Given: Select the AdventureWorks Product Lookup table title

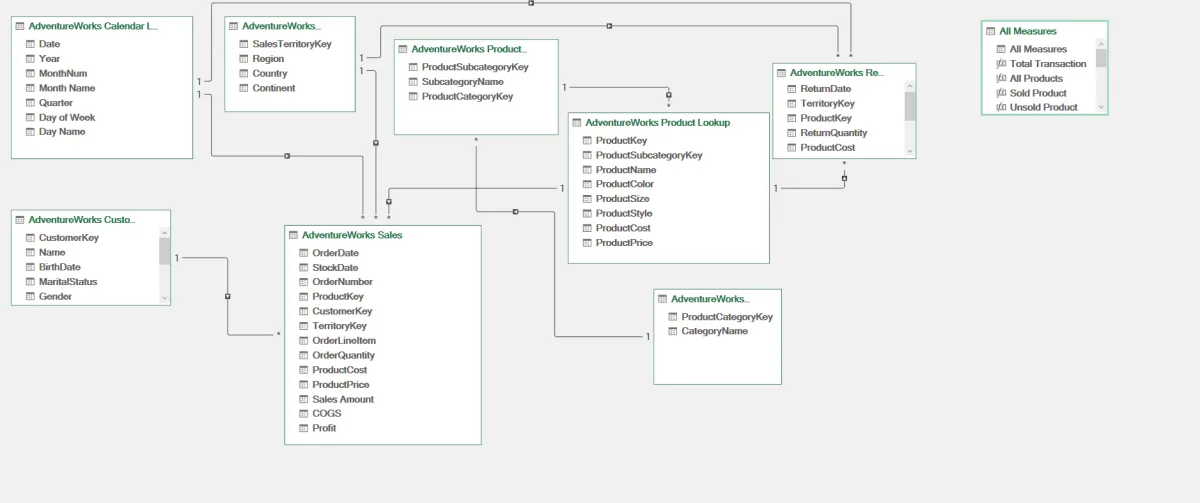Looking at the screenshot, I should [657, 122].
